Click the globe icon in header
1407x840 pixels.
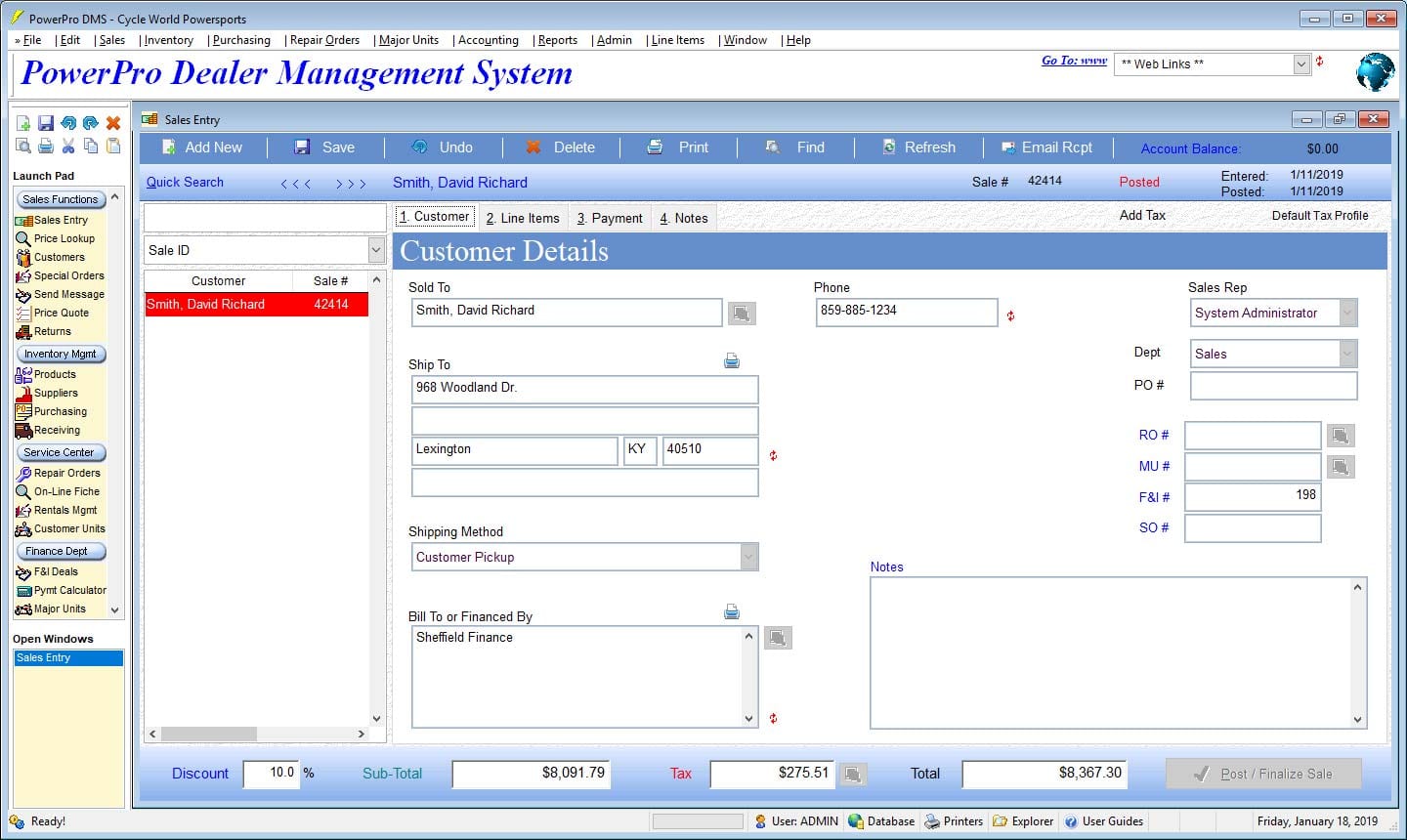pos(1375,71)
